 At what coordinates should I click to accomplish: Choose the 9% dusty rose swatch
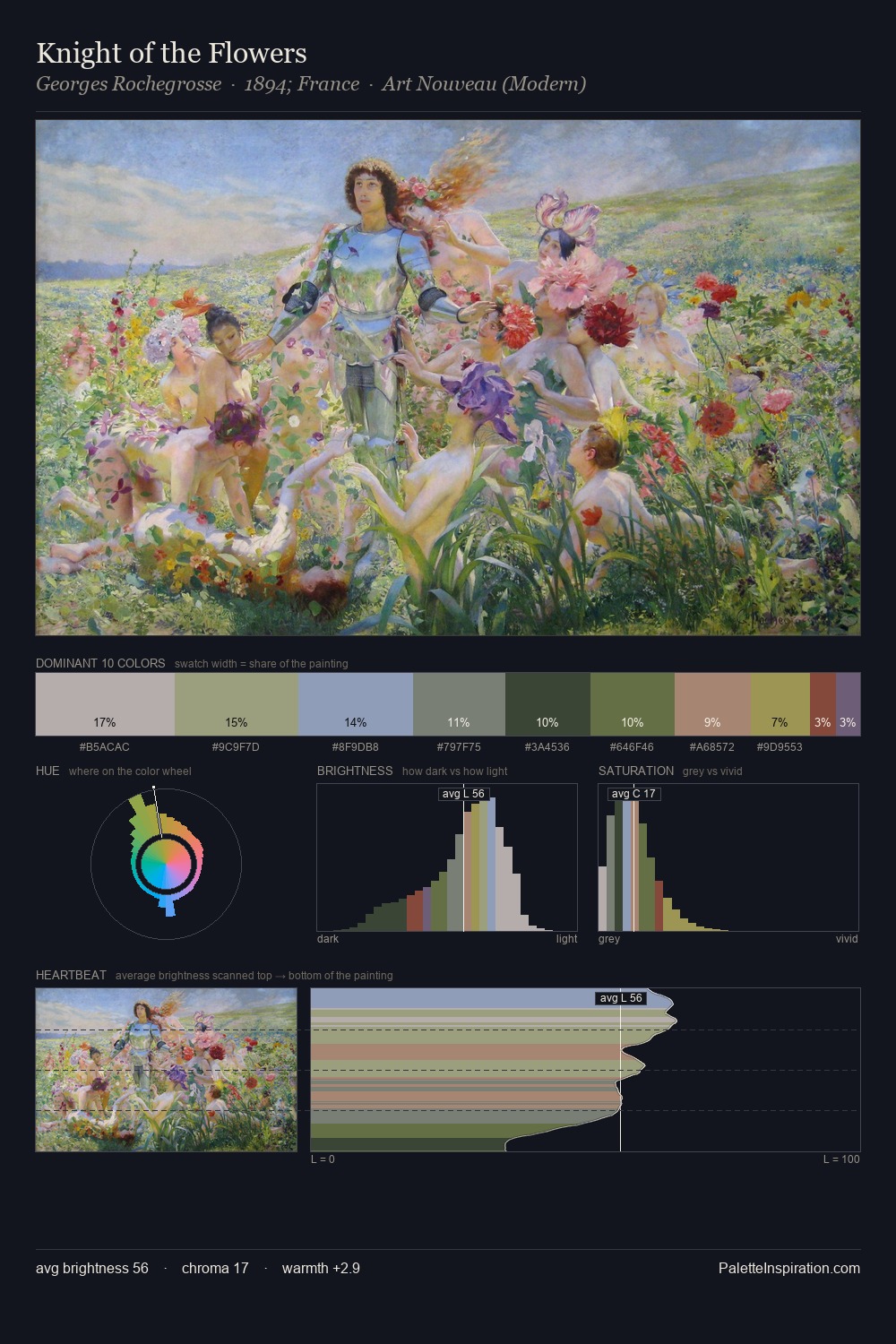(712, 704)
